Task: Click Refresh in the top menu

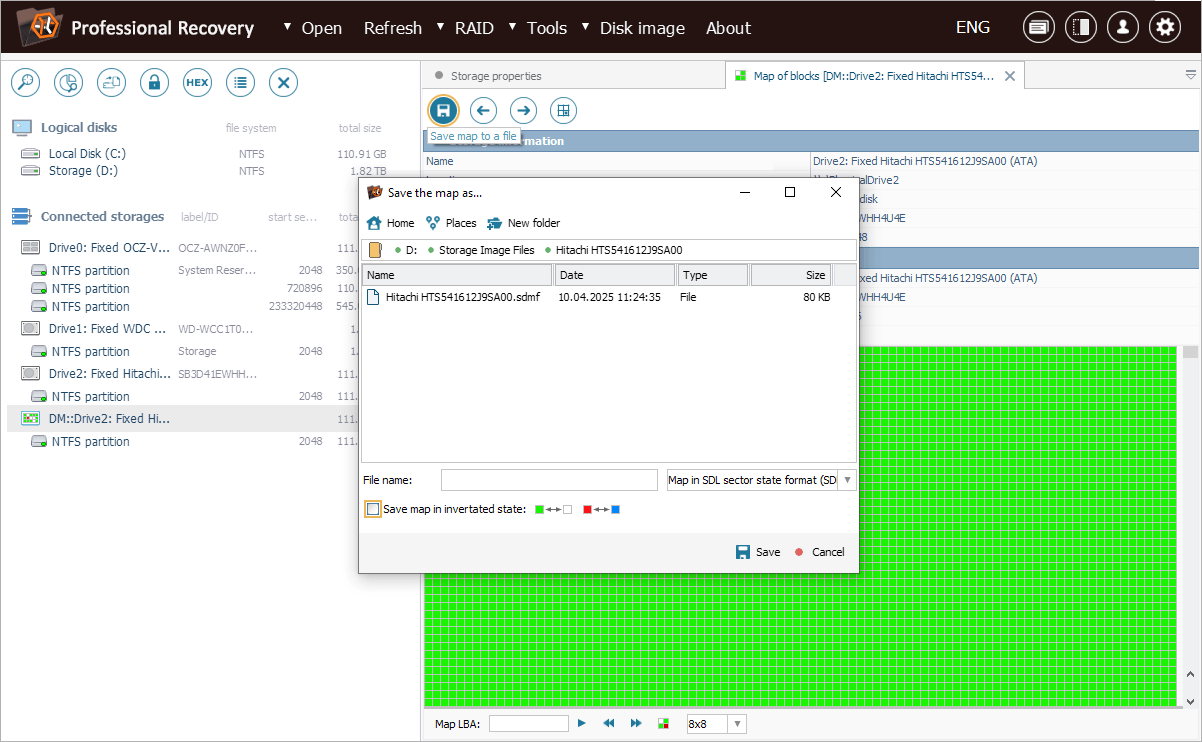Action: click(393, 28)
